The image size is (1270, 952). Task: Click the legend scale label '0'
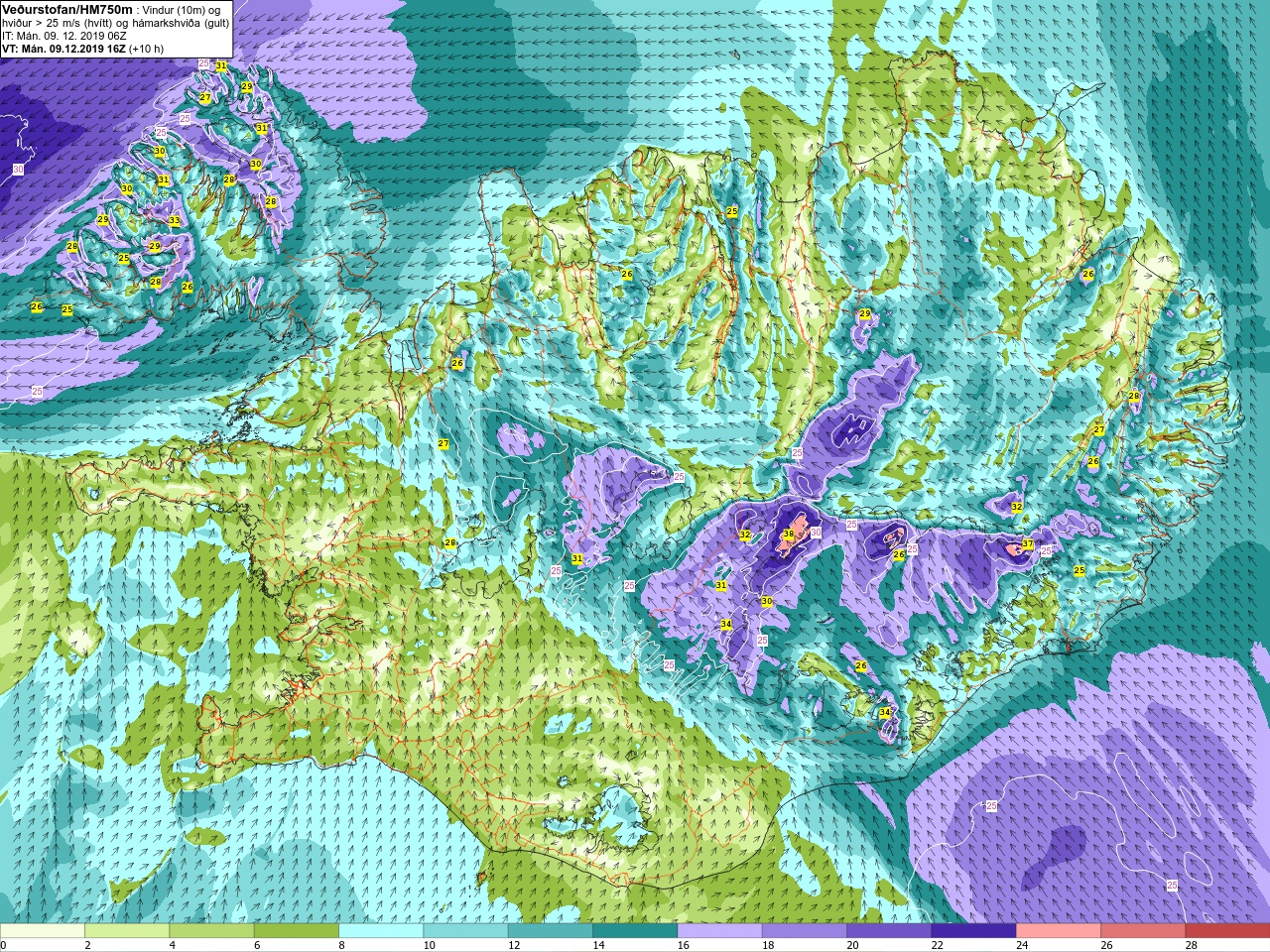[x=3, y=945]
